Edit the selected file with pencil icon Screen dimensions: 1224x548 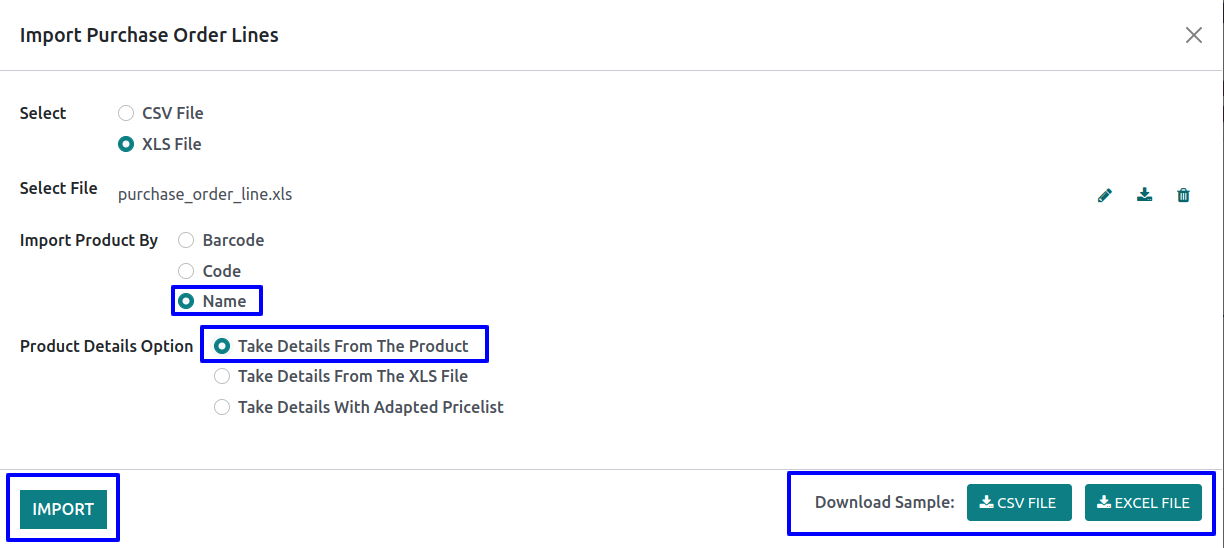(1104, 195)
